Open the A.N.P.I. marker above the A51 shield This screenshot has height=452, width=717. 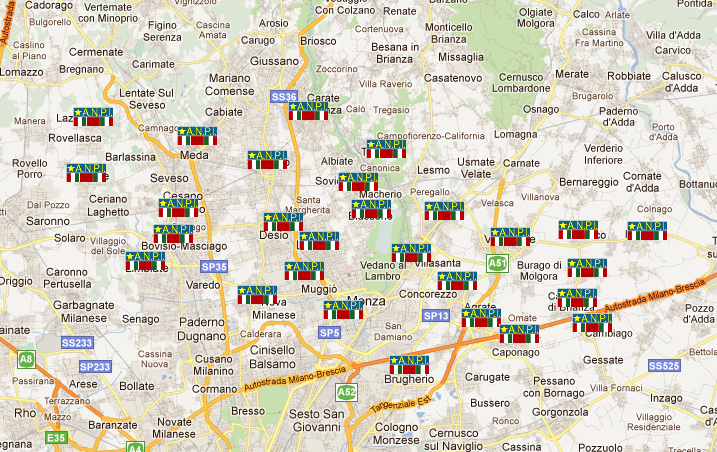tap(510, 237)
